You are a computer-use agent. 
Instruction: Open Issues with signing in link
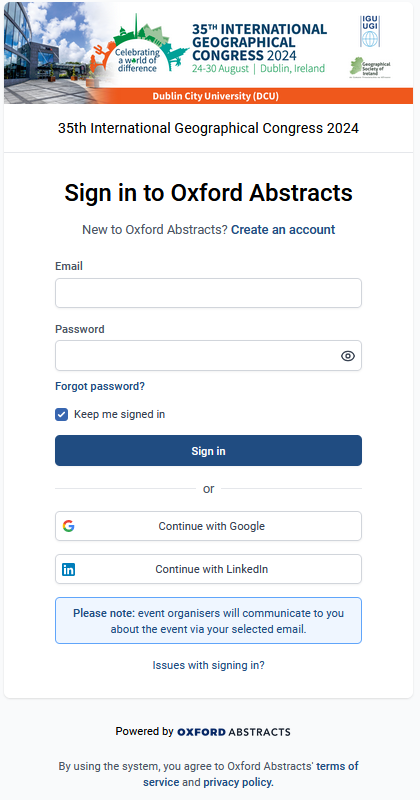pyautogui.click(x=208, y=665)
